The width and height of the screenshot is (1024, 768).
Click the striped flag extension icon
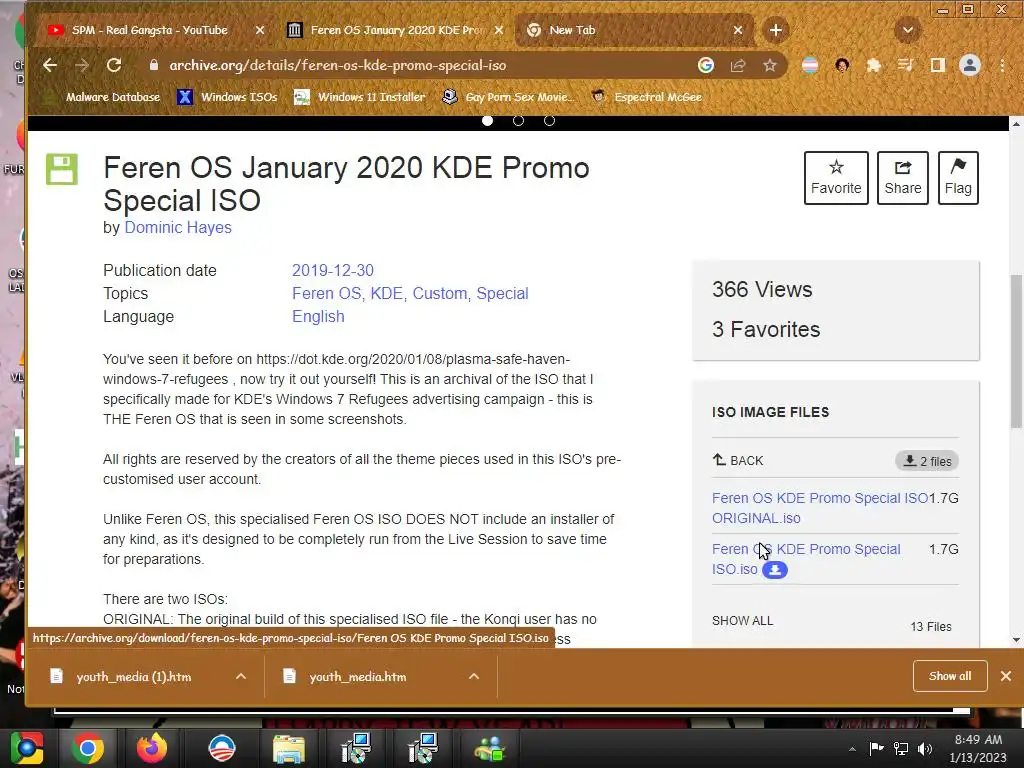pyautogui.click(x=810, y=65)
